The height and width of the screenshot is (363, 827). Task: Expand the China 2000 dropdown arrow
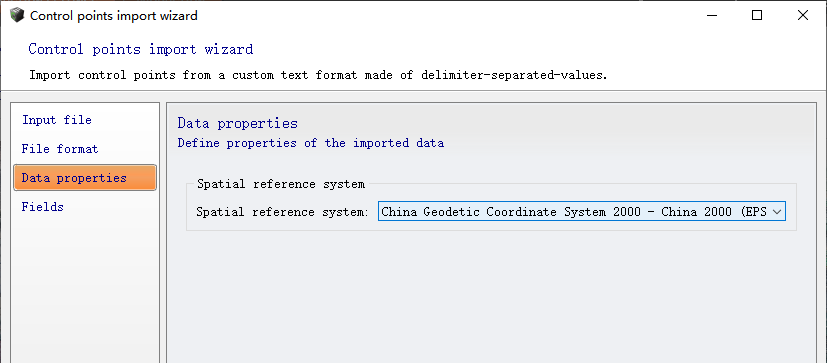pyautogui.click(x=776, y=212)
